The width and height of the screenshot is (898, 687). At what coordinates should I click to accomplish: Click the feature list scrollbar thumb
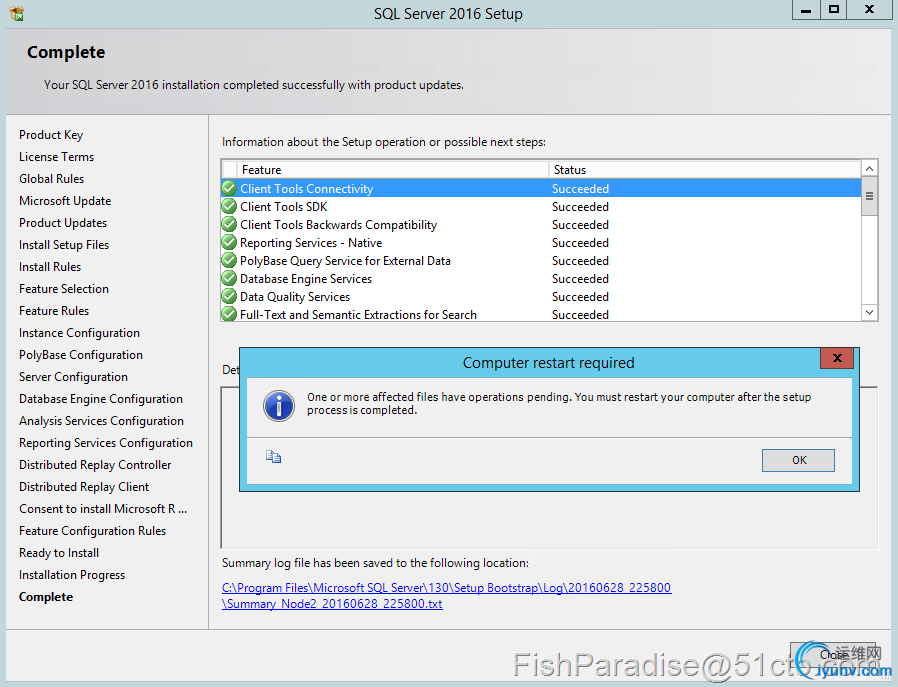click(x=869, y=196)
